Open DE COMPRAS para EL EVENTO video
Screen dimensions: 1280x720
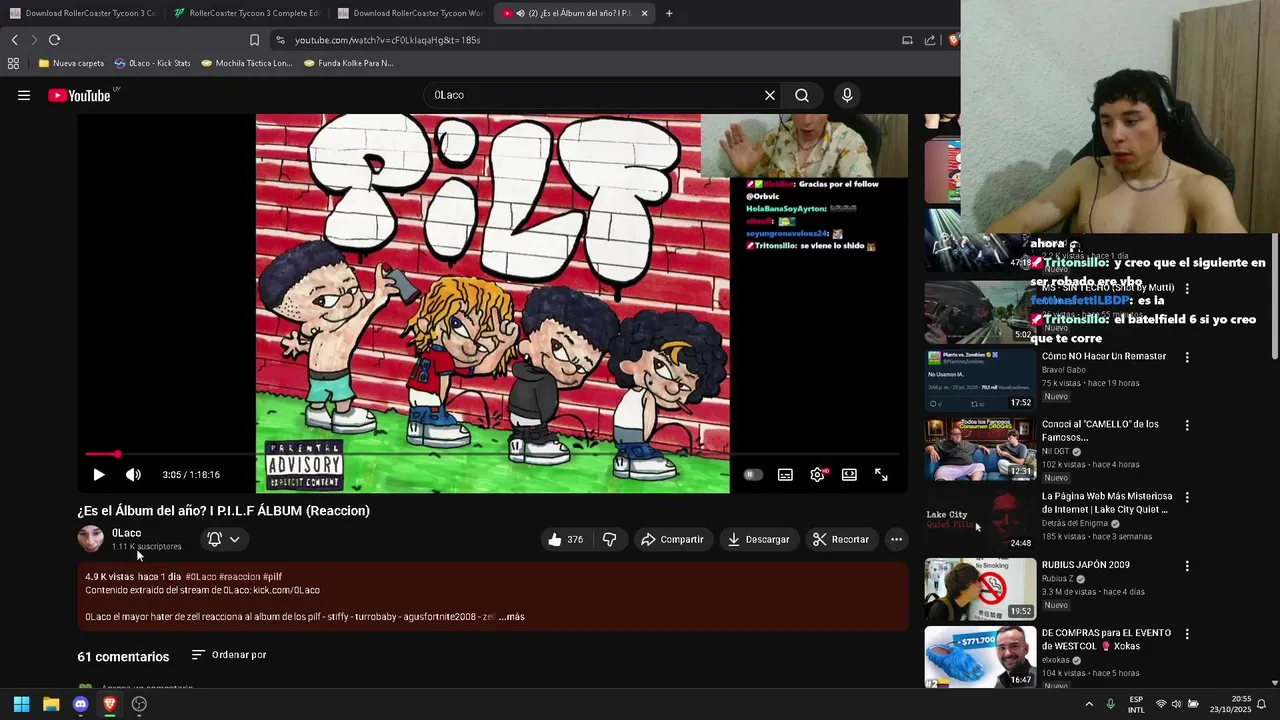point(1106,640)
